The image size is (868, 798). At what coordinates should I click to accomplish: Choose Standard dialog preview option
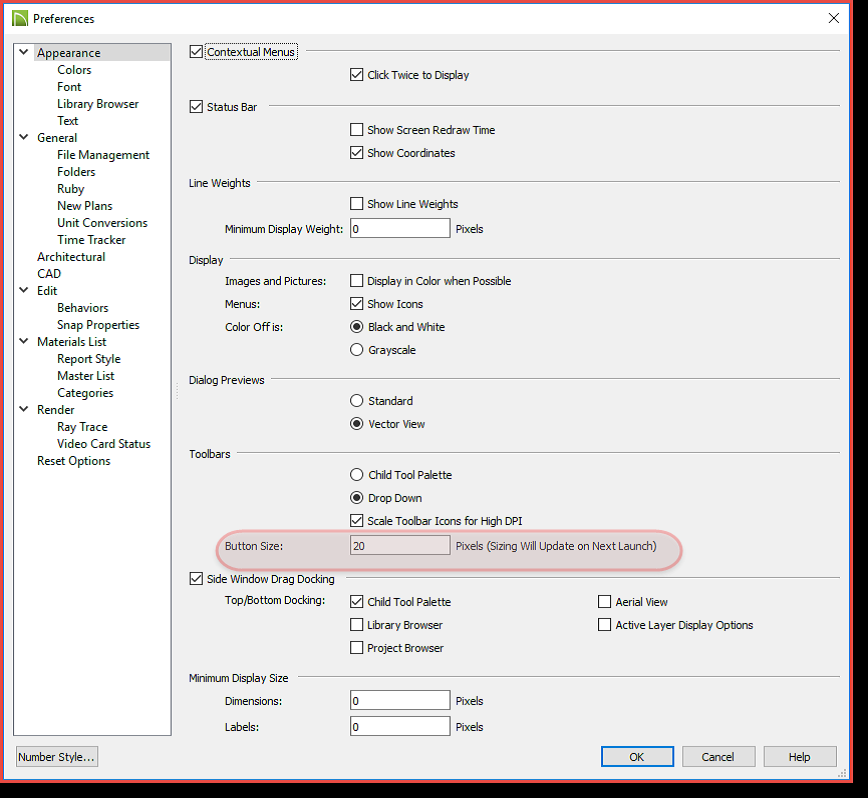pyautogui.click(x=357, y=401)
